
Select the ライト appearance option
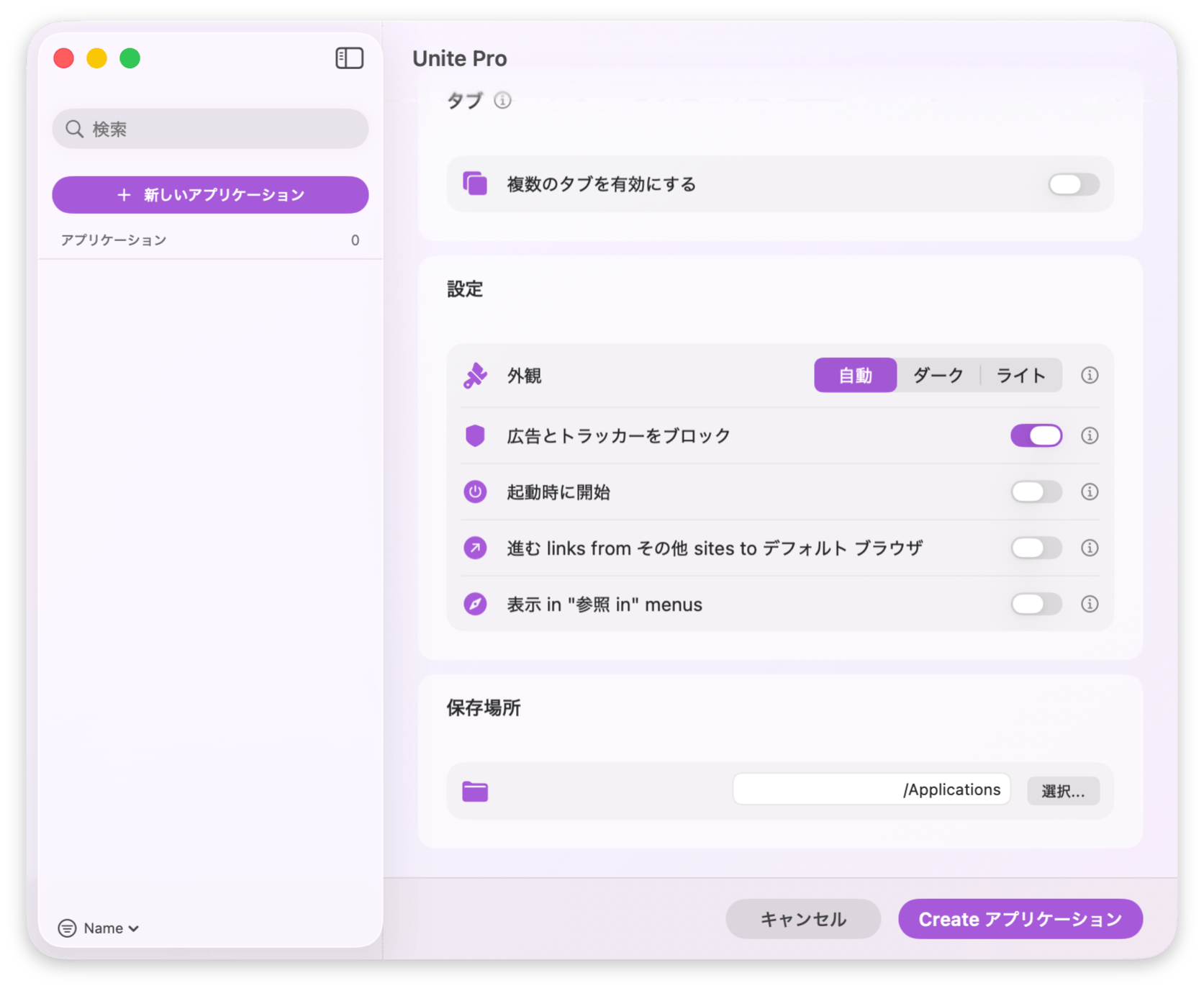[1020, 375]
